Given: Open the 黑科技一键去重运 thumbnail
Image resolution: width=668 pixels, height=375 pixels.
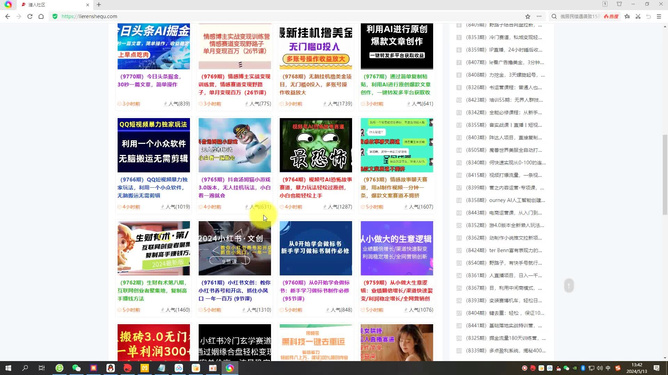Looking at the screenshot, I should click(316, 342).
